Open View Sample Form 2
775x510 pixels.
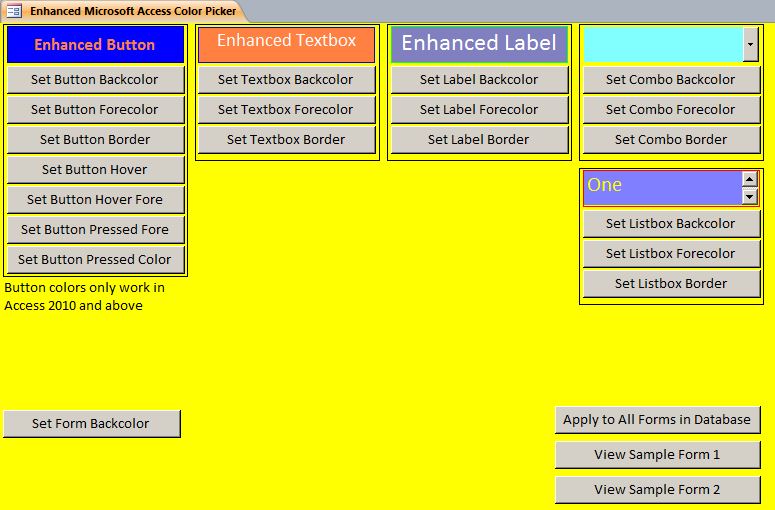coord(657,490)
